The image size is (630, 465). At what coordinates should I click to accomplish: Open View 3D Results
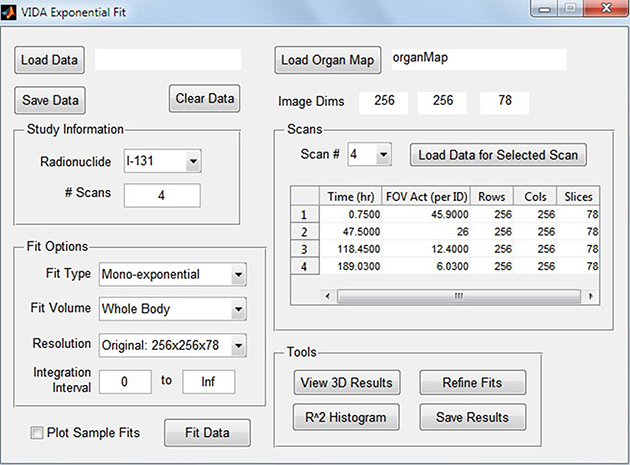[346, 383]
